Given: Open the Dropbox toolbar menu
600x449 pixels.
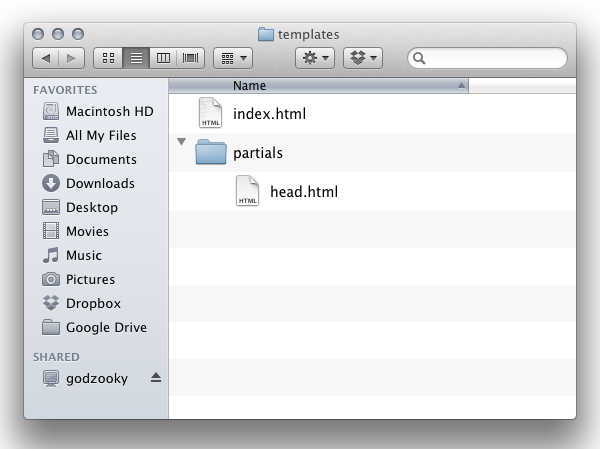Looking at the screenshot, I should point(363,58).
